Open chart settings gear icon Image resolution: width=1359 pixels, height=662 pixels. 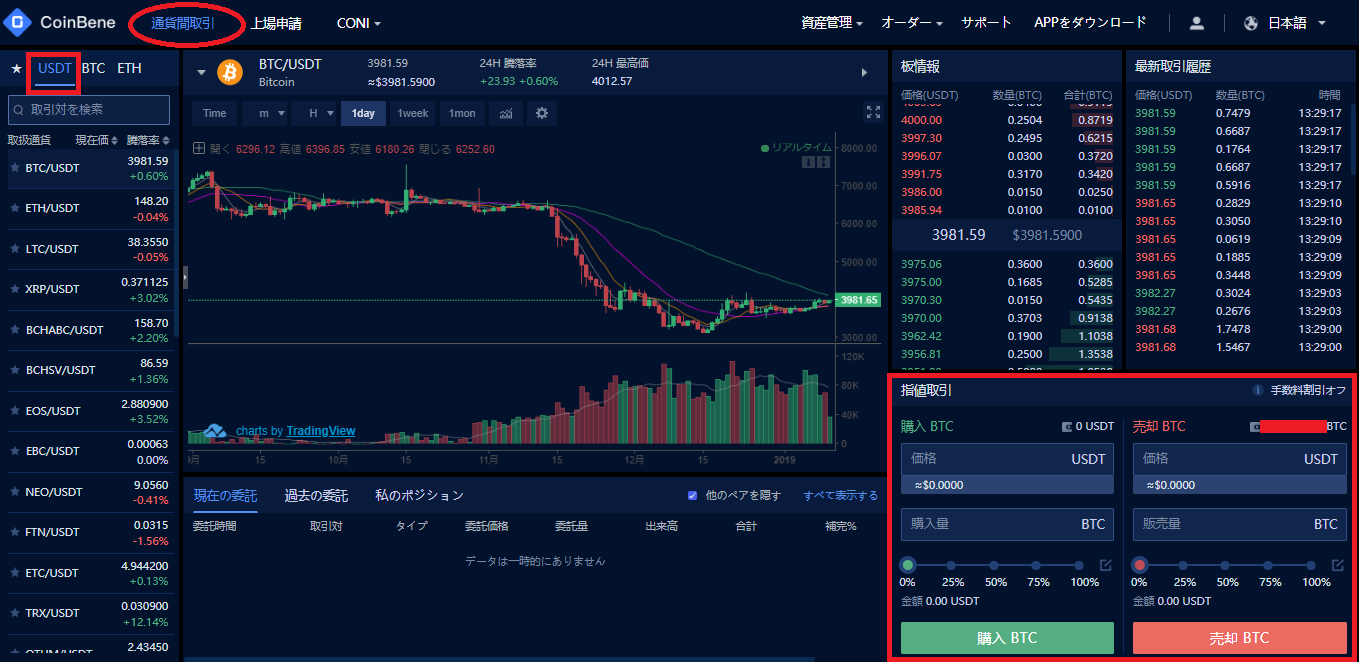pyautogui.click(x=542, y=113)
